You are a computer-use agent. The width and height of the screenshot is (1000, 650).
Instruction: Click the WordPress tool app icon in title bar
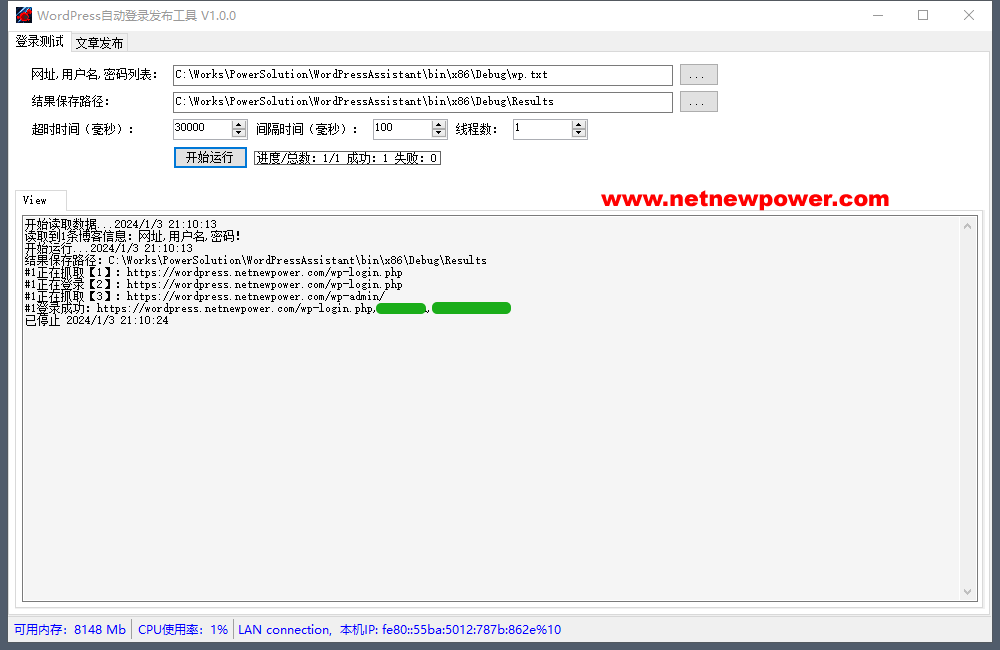click(x=23, y=15)
